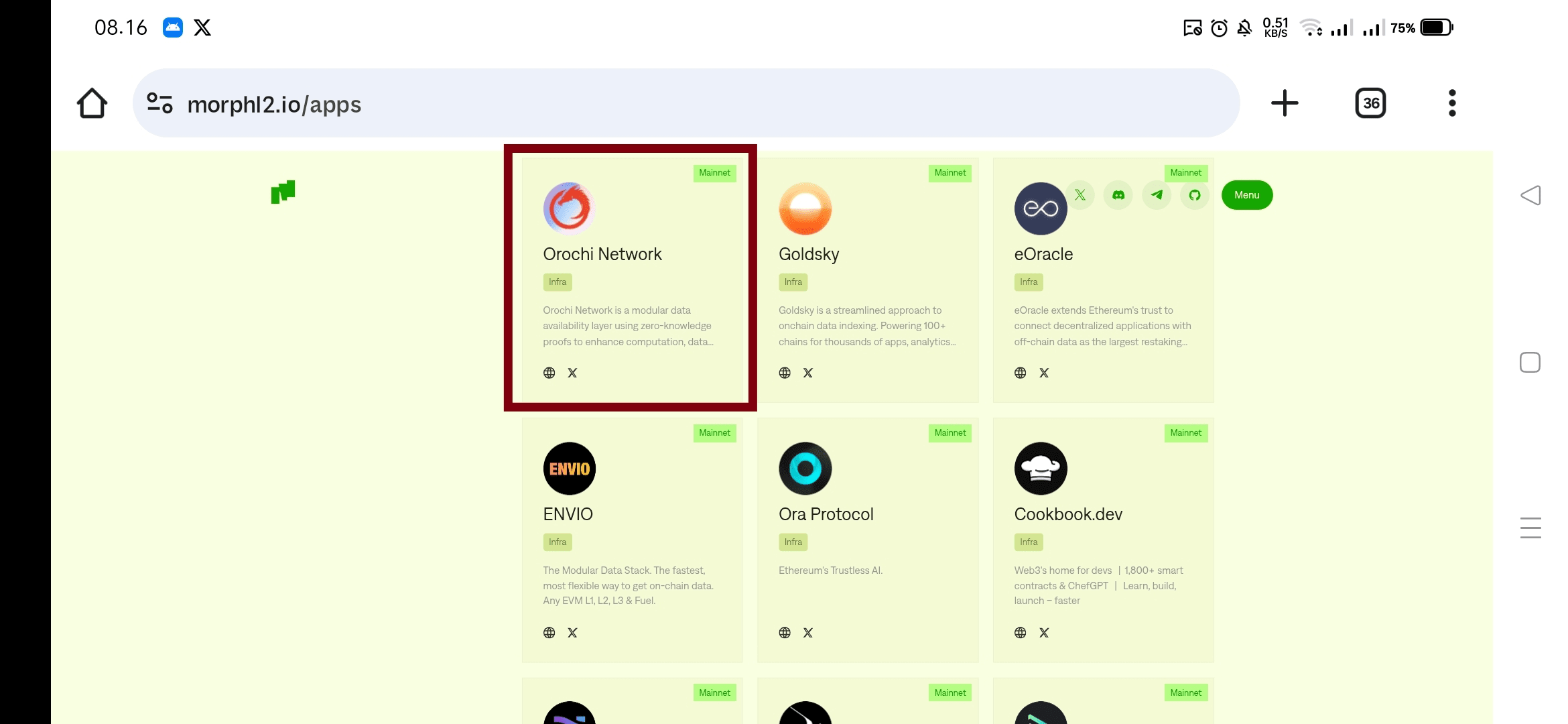Open a new browser tab

(1284, 103)
